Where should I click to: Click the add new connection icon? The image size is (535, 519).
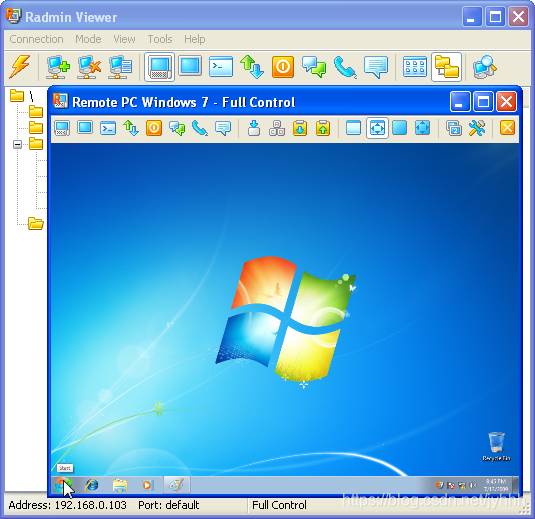[x=58, y=67]
